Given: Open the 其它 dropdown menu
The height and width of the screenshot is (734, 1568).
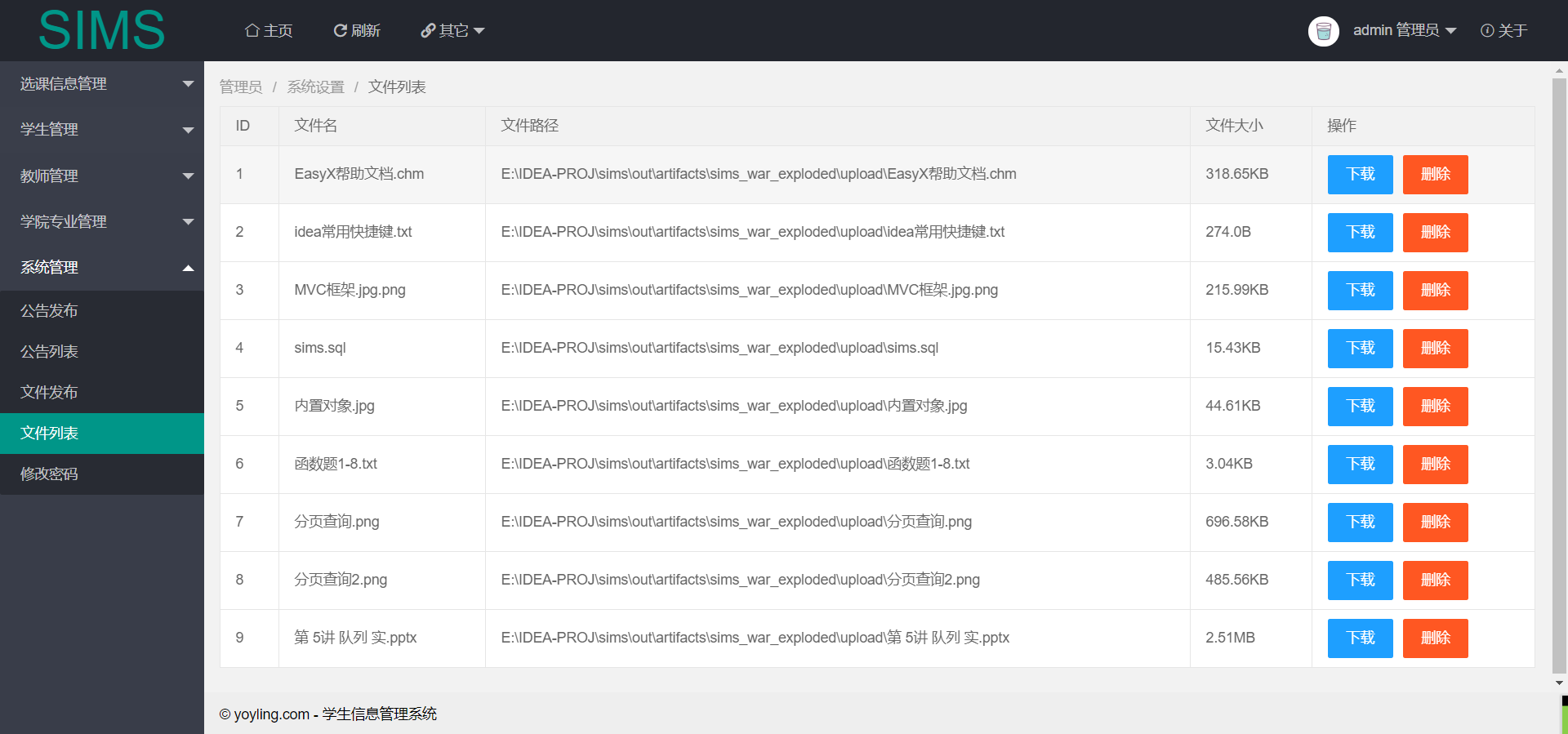Looking at the screenshot, I should (x=452, y=30).
